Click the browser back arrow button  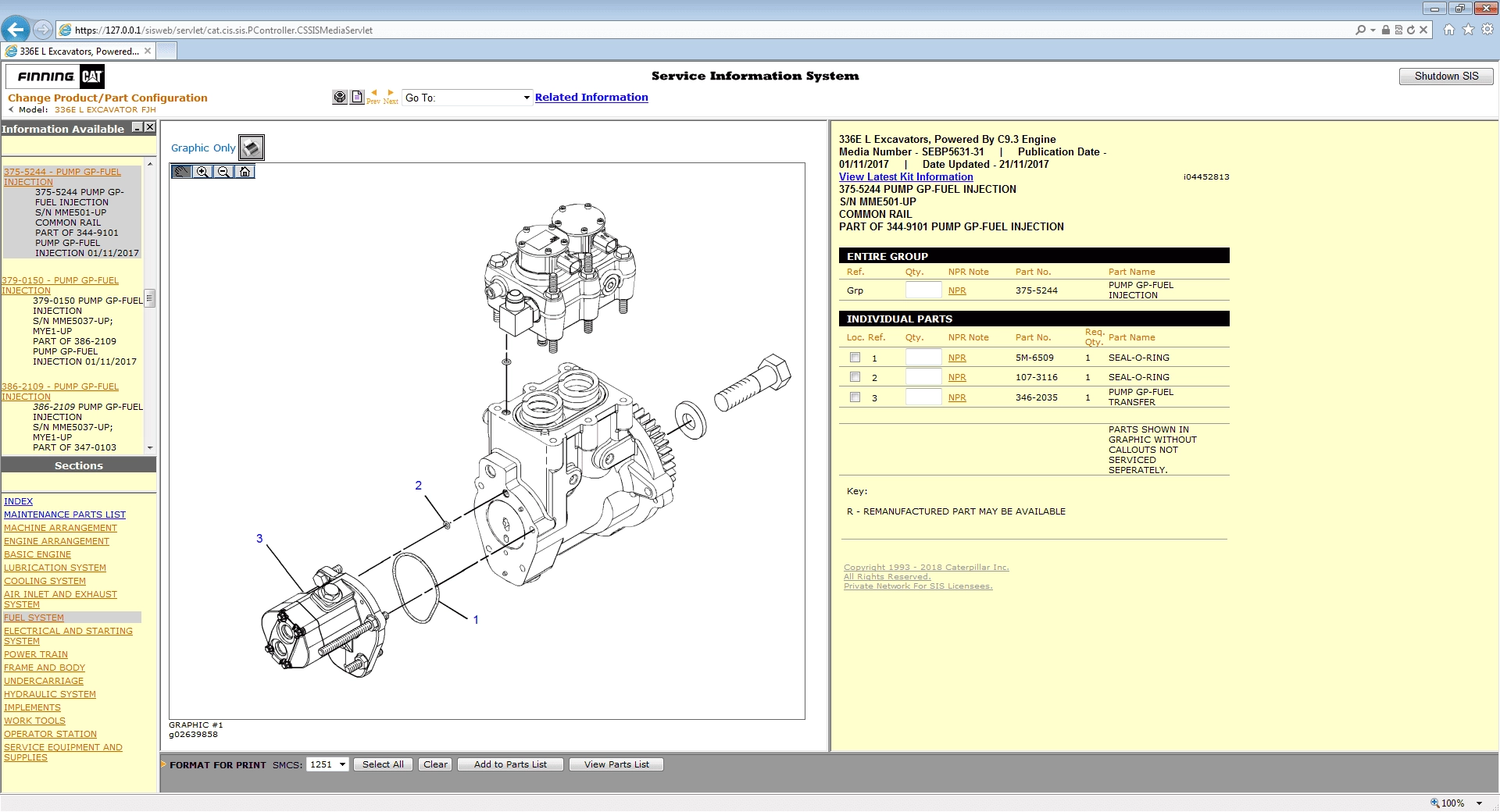16,30
